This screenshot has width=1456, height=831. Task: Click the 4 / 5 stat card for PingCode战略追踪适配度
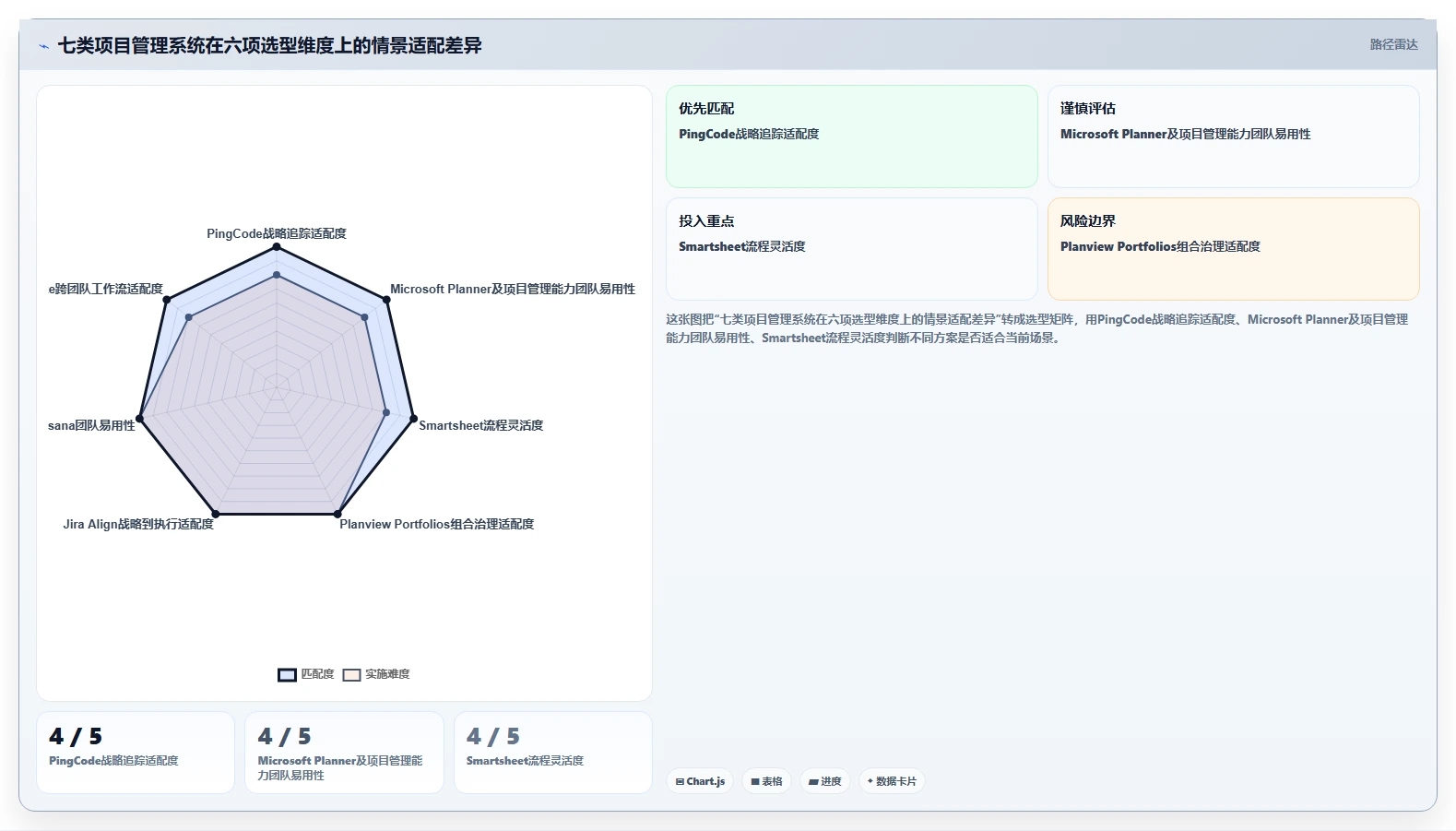[136, 753]
